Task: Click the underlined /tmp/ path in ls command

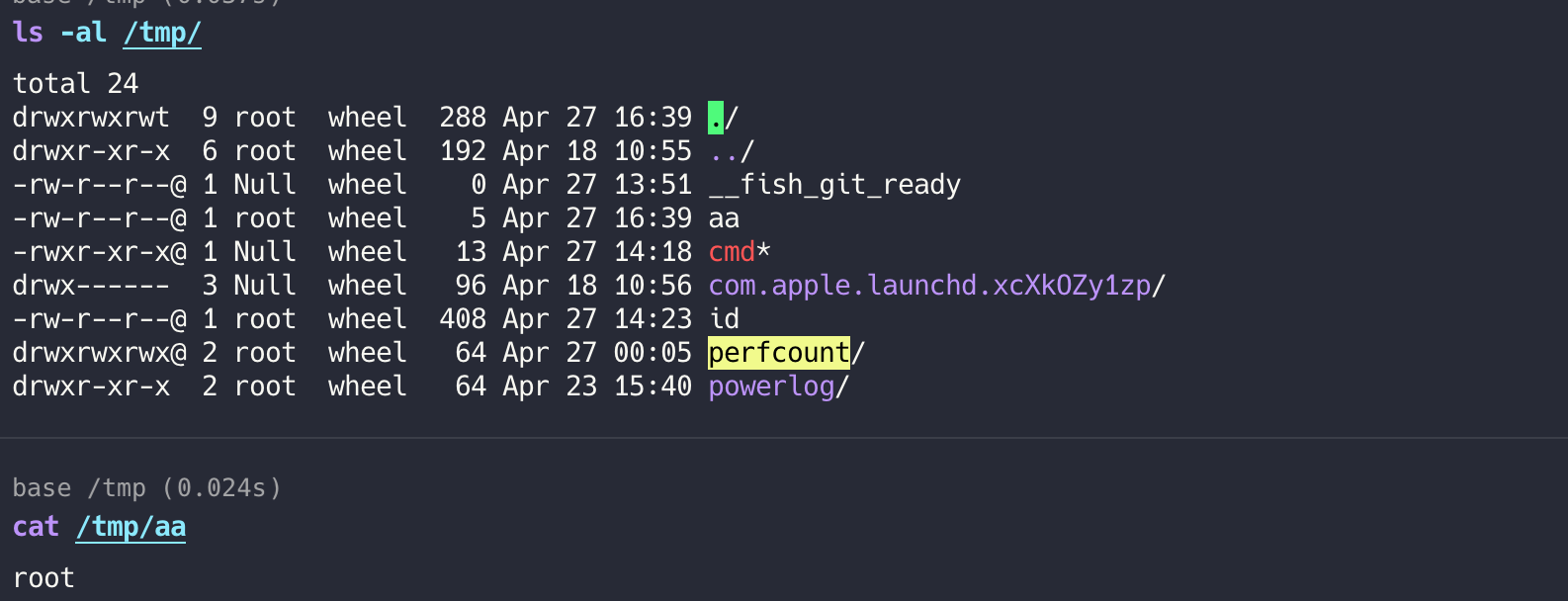Action: [162, 33]
